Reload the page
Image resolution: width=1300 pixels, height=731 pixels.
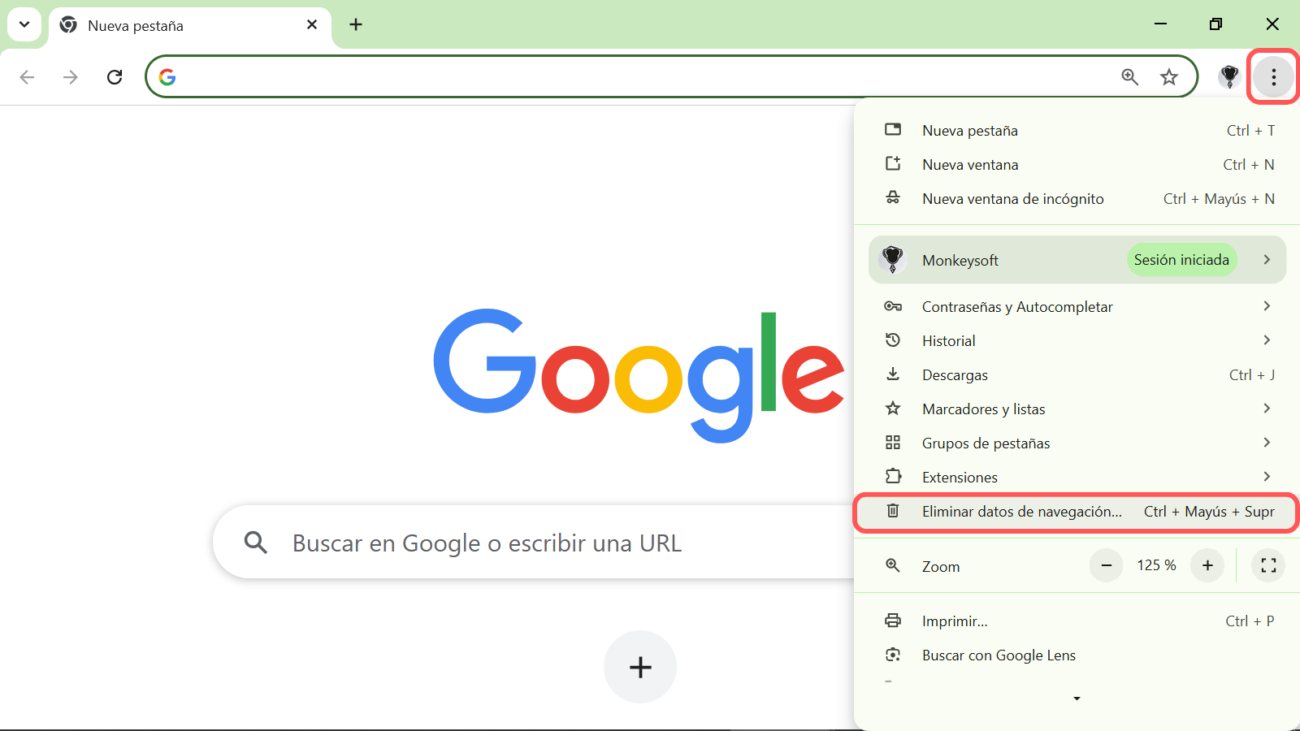(114, 77)
